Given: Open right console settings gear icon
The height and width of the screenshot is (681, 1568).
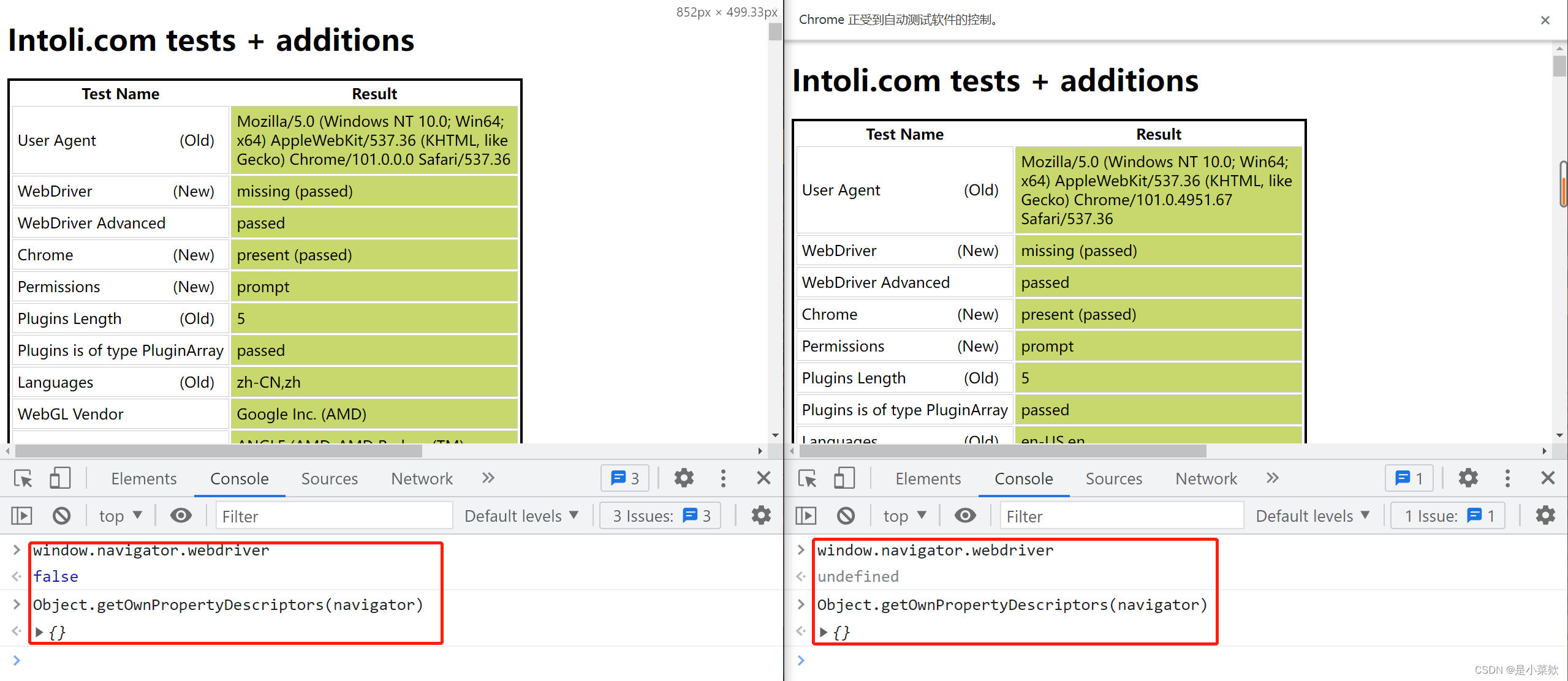Looking at the screenshot, I should pos(1545,516).
